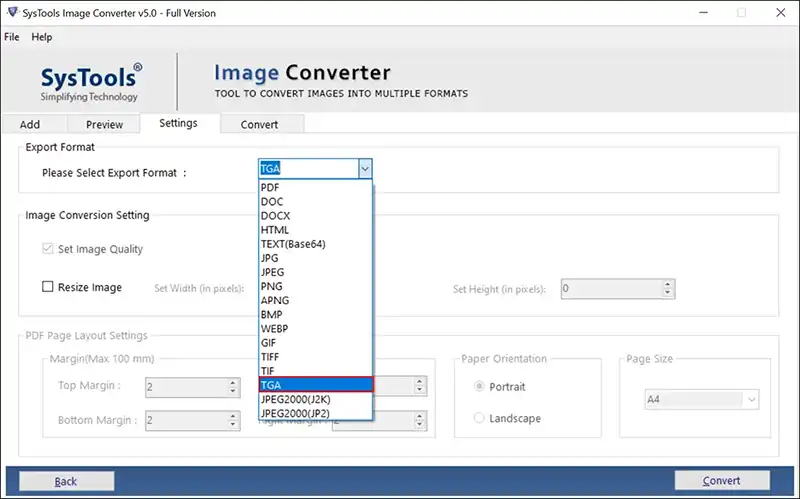Switch to the Preview tab
This screenshot has height=499, width=800.
click(104, 124)
